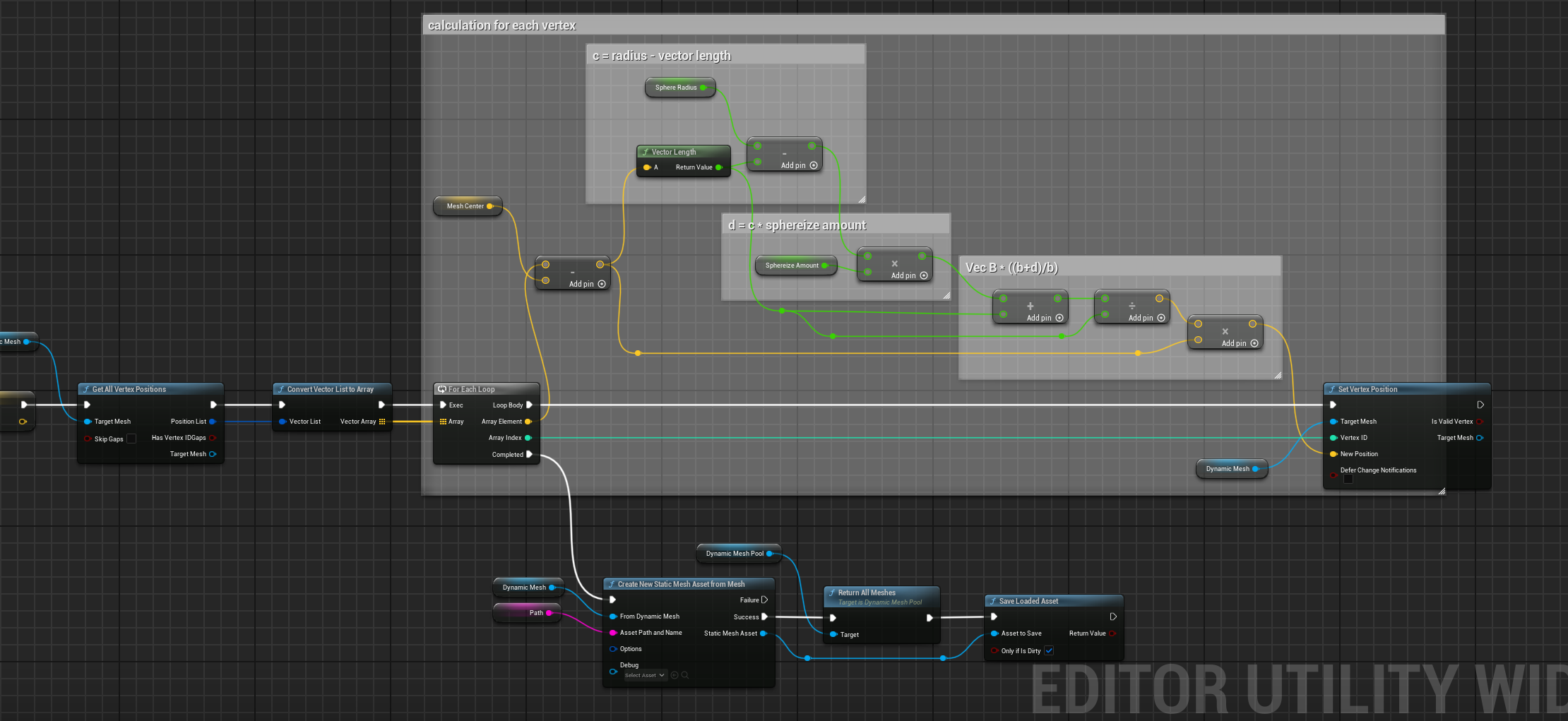Click the pink Path variable node

(x=527, y=613)
